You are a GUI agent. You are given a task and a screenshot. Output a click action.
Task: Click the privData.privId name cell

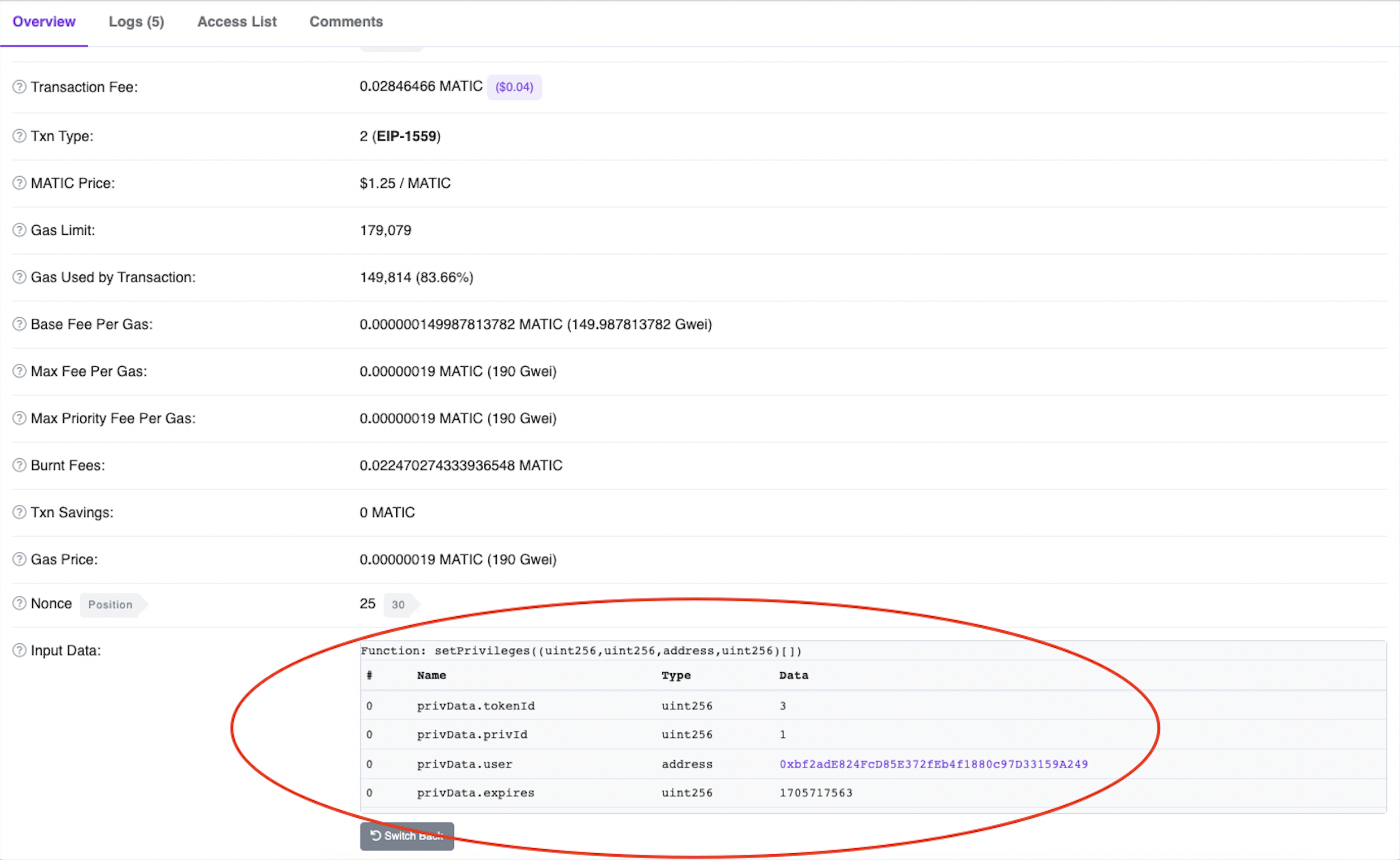coord(471,735)
